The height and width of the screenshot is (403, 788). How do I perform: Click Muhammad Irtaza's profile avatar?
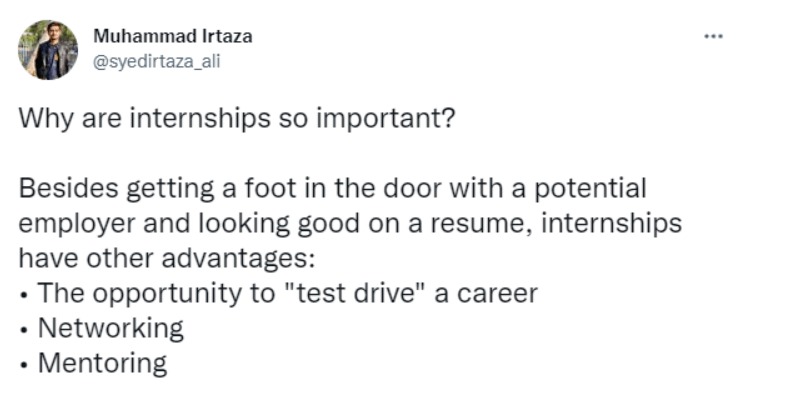(48, 49)
